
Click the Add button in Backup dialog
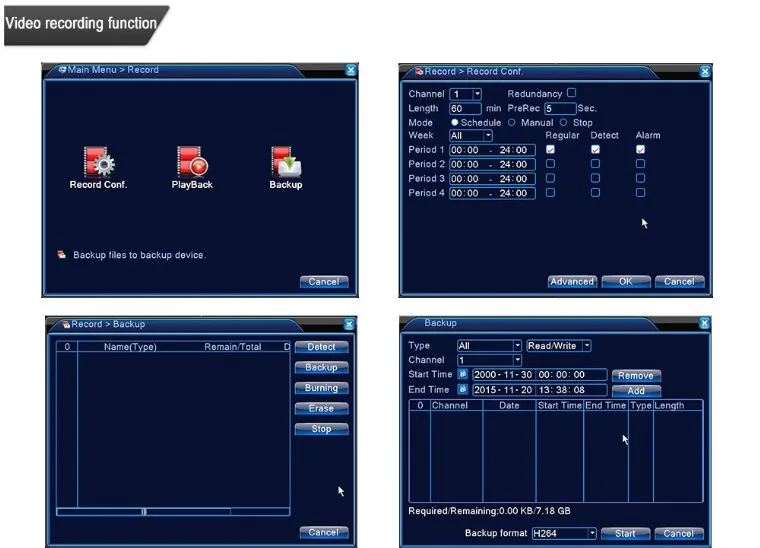coord(636,391)
